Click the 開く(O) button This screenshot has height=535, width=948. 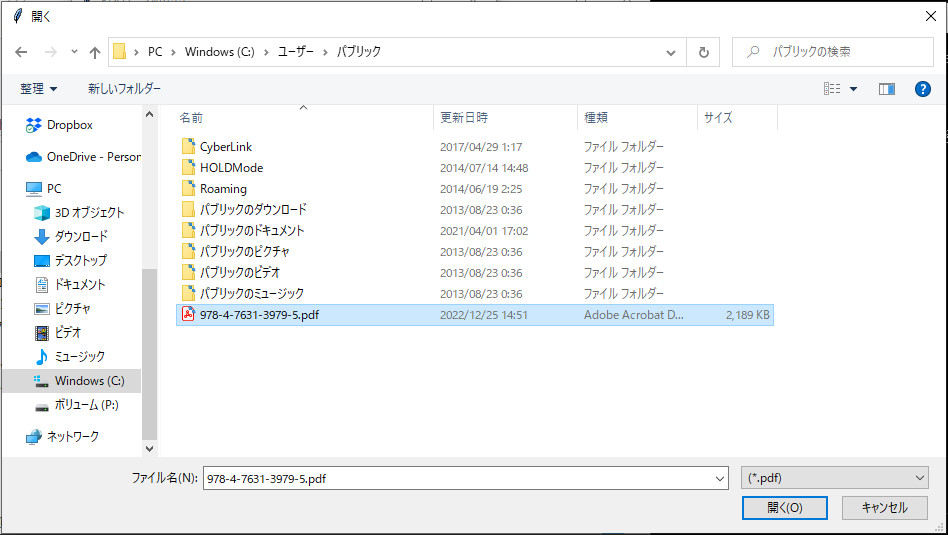(784, 507)
